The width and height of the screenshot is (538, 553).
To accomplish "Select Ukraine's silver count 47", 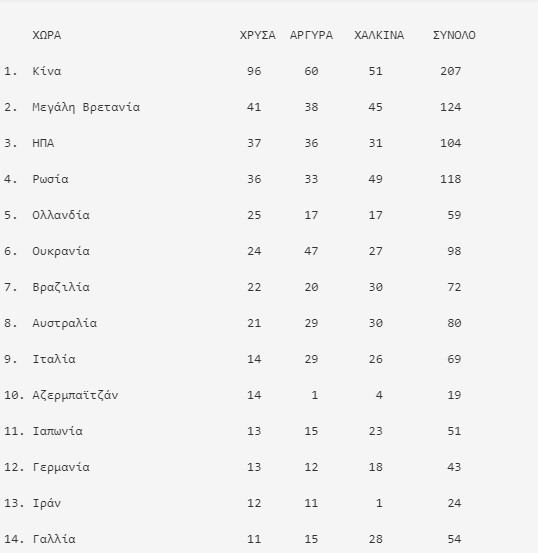I will 311,251.
